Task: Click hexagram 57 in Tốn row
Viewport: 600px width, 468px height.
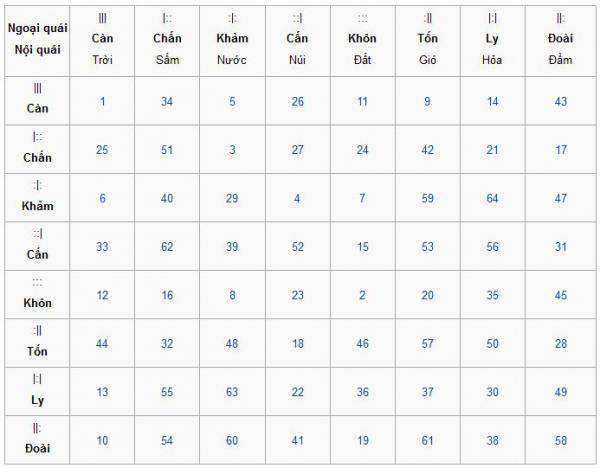Action: pyautogui.click(x=427, y=343)
